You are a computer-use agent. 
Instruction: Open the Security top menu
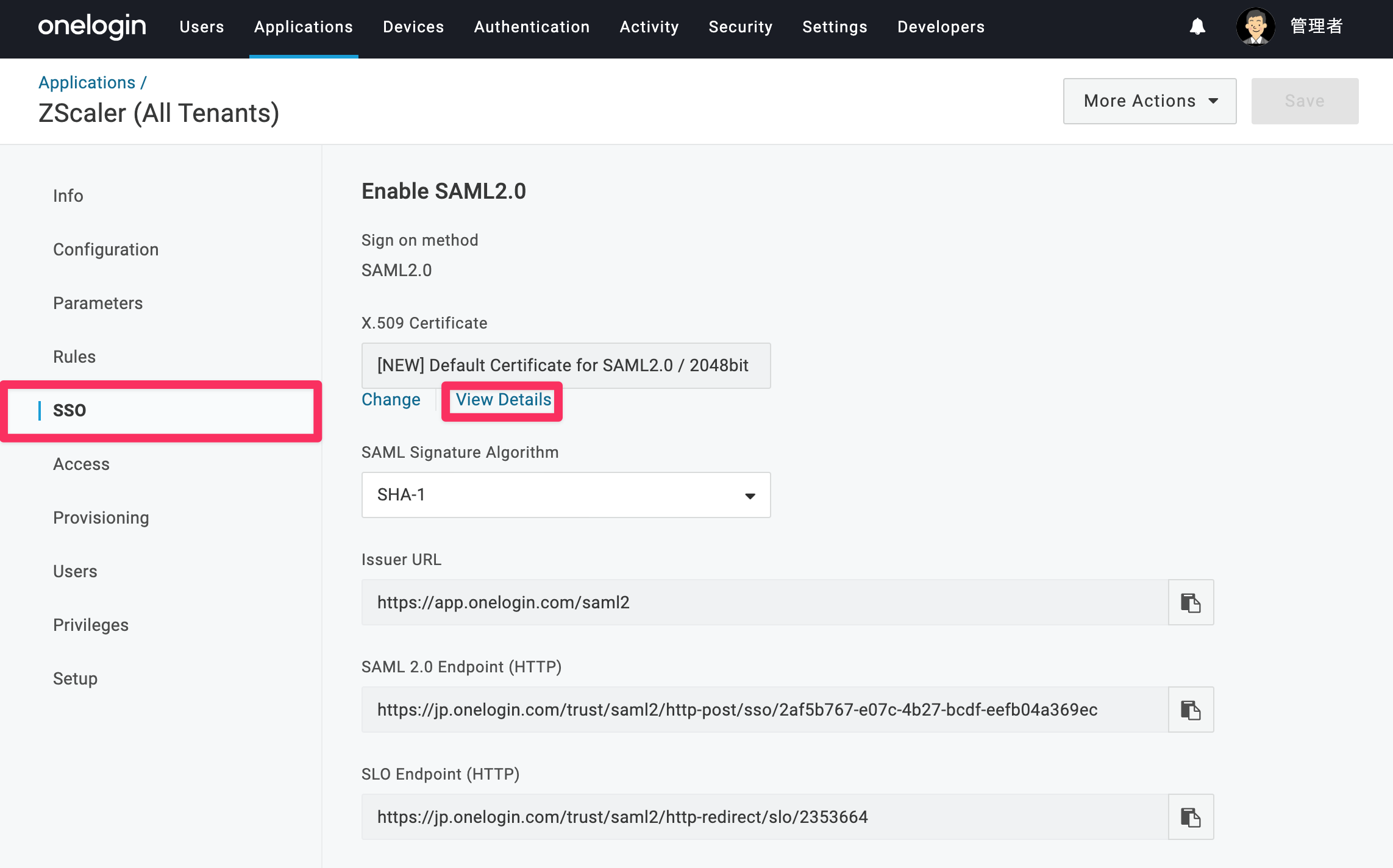[741, 27]
